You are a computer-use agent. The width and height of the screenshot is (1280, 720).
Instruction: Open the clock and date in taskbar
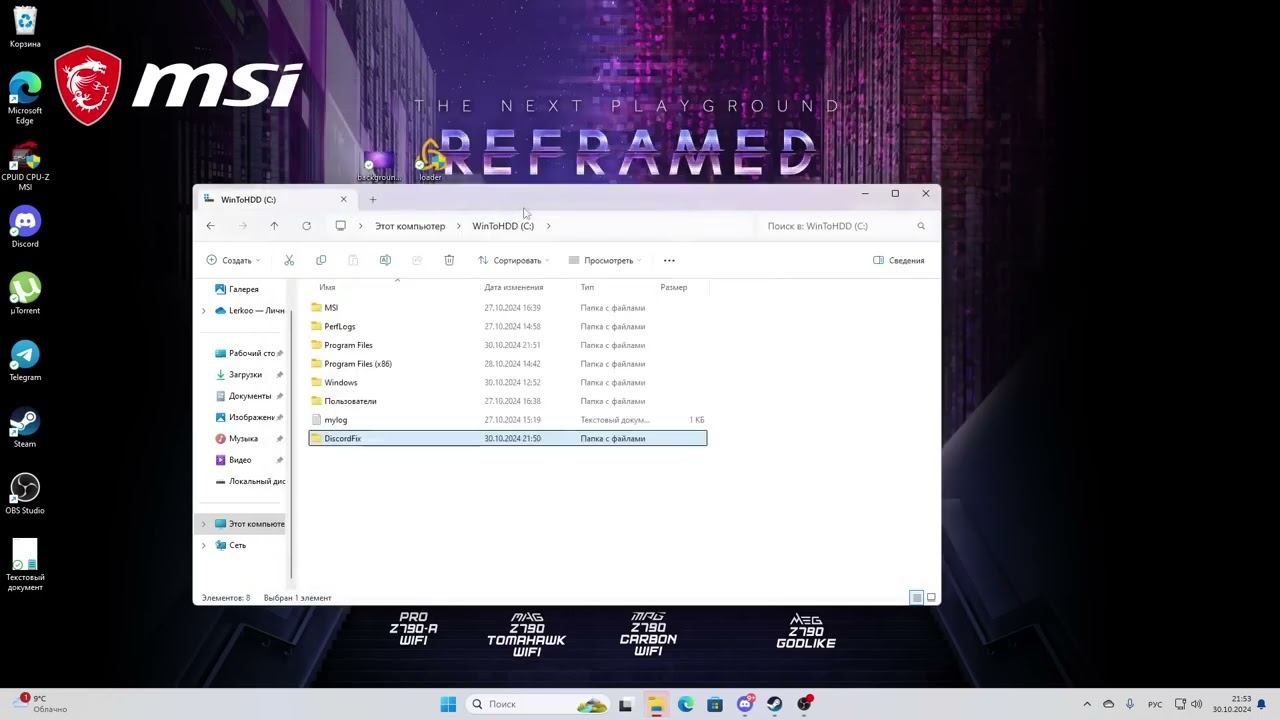(x=1231, y=704)
